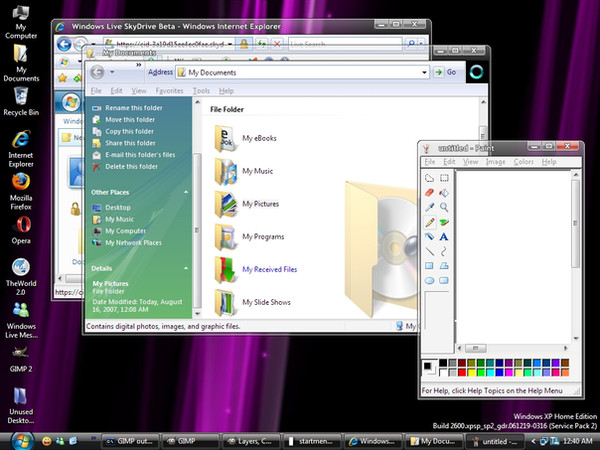The height and width of the screenshot is (450, 600).
Task: Expand the Quick Launch overflow chevron
Action: pos(93,438)
